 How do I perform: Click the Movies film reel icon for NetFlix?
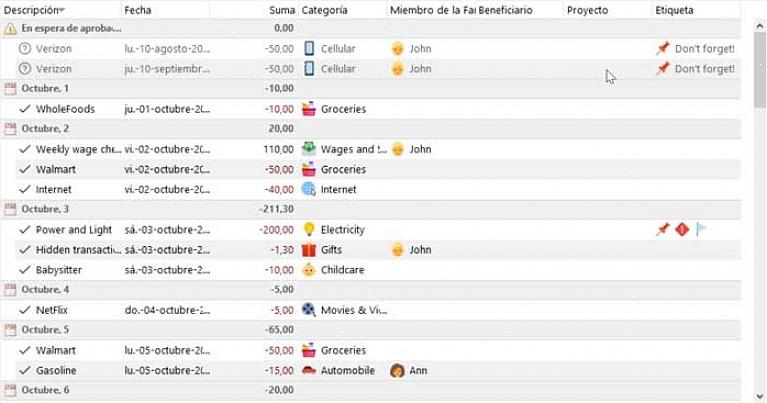pos(309,310)
